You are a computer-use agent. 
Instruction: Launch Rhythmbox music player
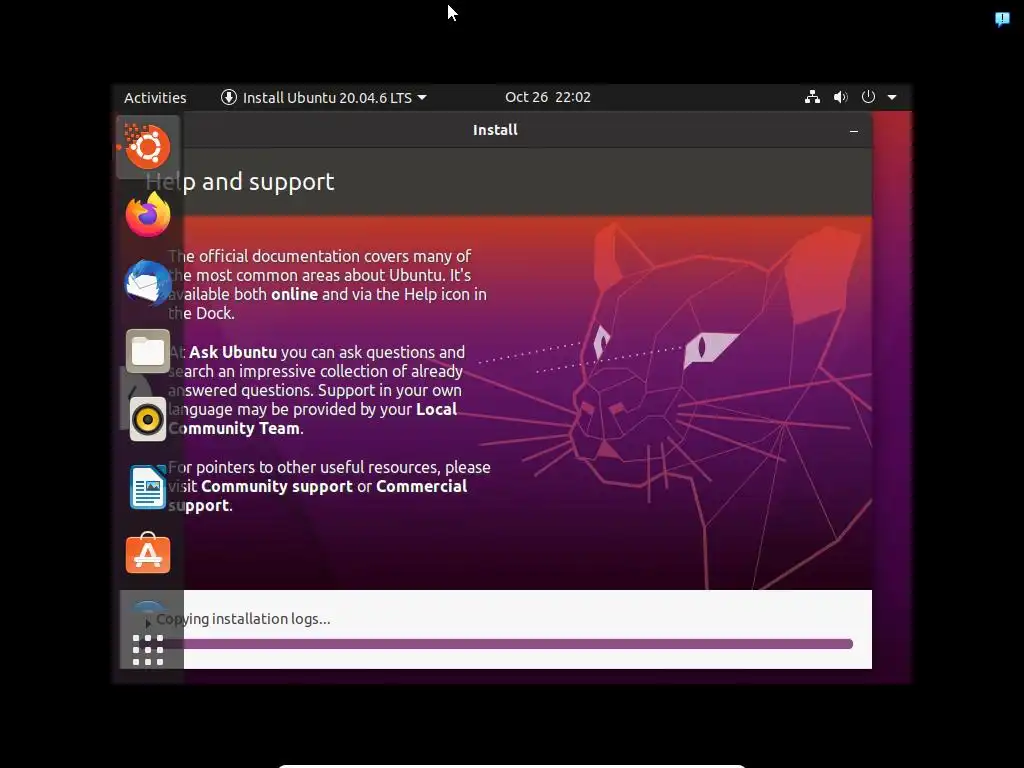(x=148, y=419)
